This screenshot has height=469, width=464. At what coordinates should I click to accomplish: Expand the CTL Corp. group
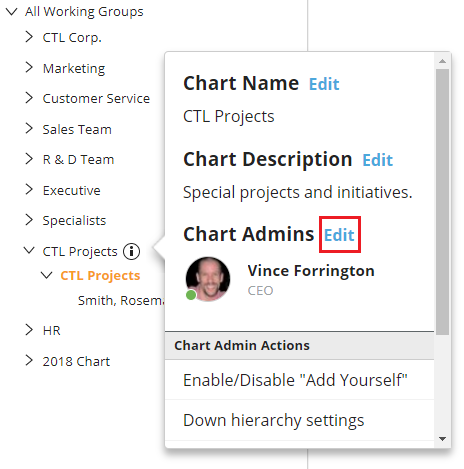29,37
